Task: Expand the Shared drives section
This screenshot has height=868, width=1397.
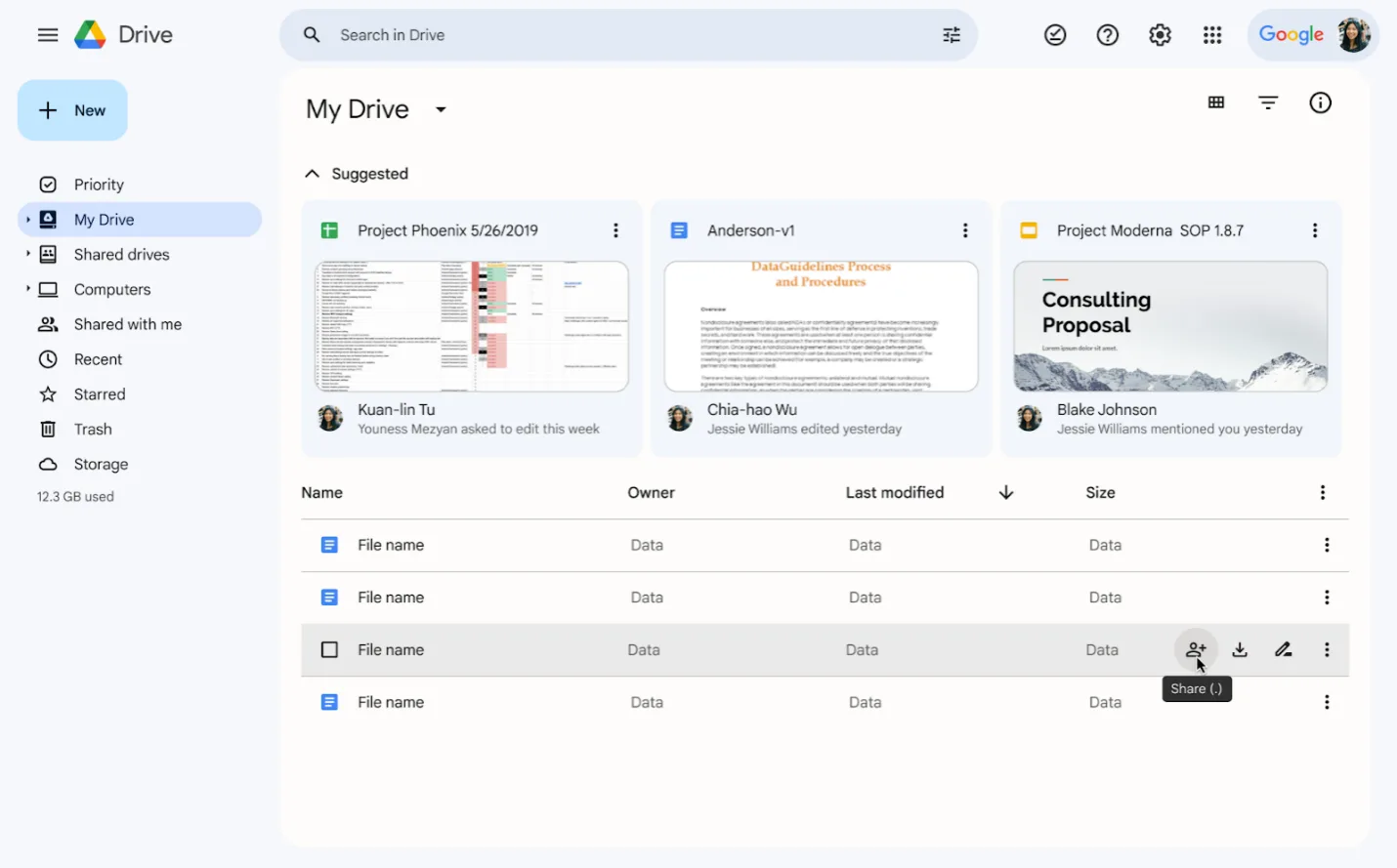Action: point(30,254)
